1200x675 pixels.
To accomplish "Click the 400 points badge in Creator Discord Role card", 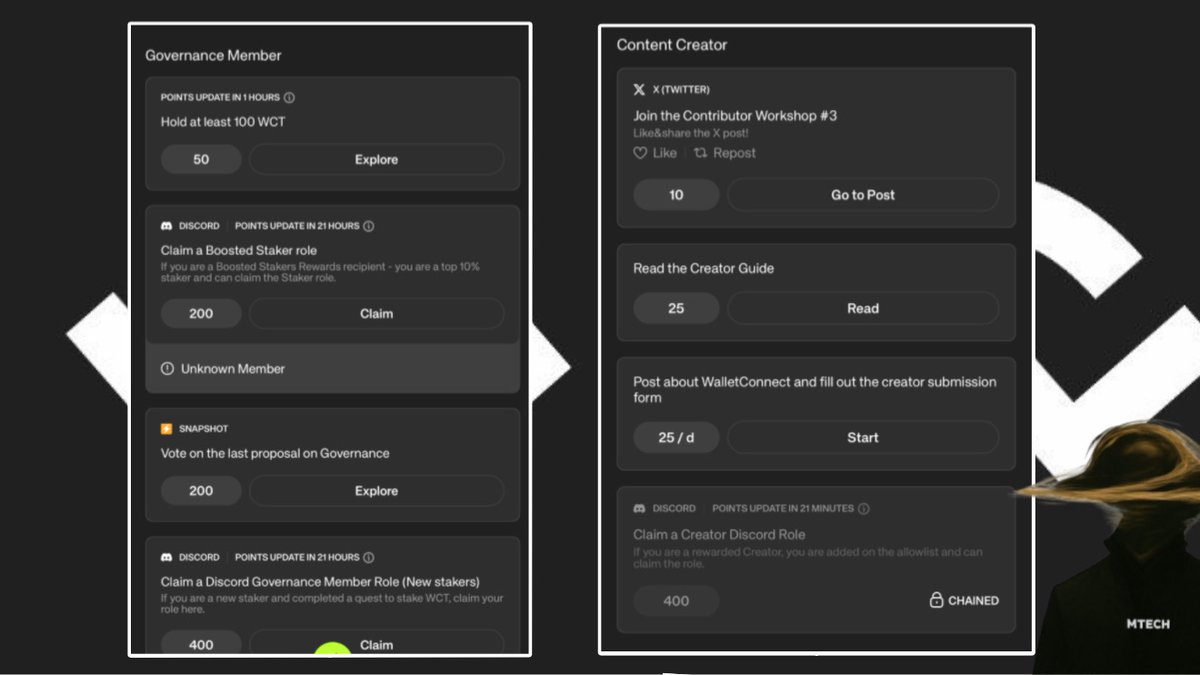I will coord(676,601).
